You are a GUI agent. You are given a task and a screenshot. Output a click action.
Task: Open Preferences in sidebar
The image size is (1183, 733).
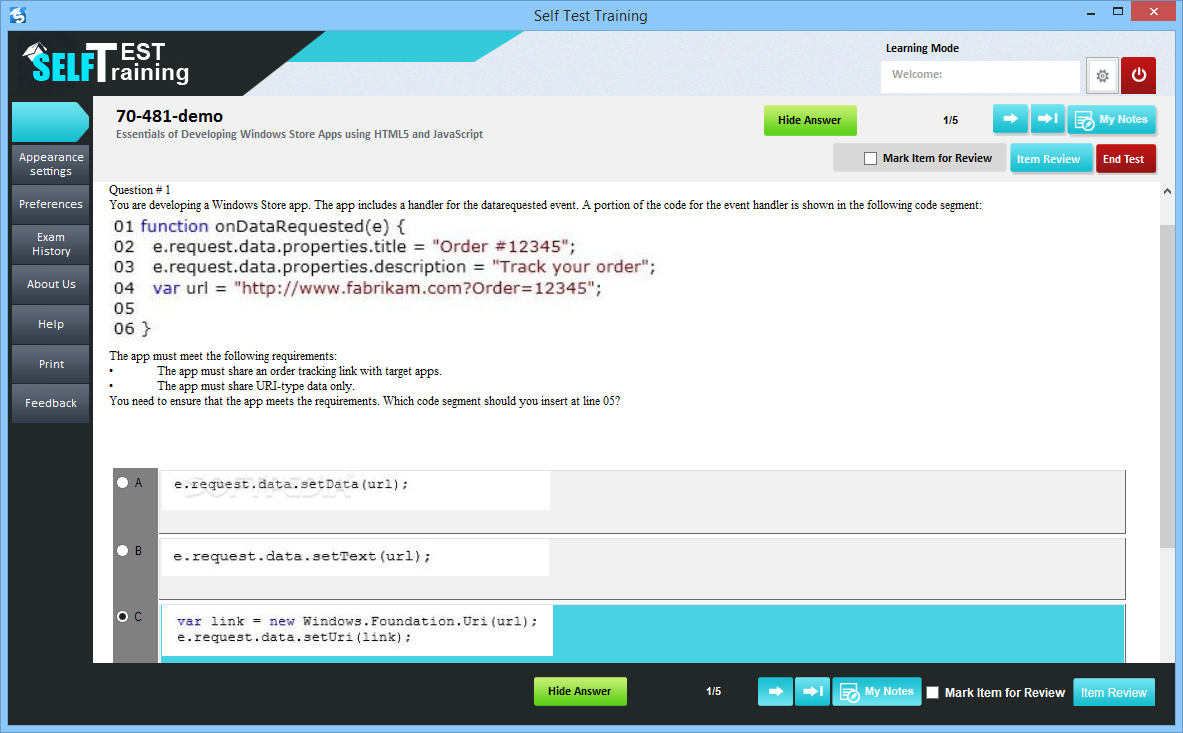click(x=51, y=204)
